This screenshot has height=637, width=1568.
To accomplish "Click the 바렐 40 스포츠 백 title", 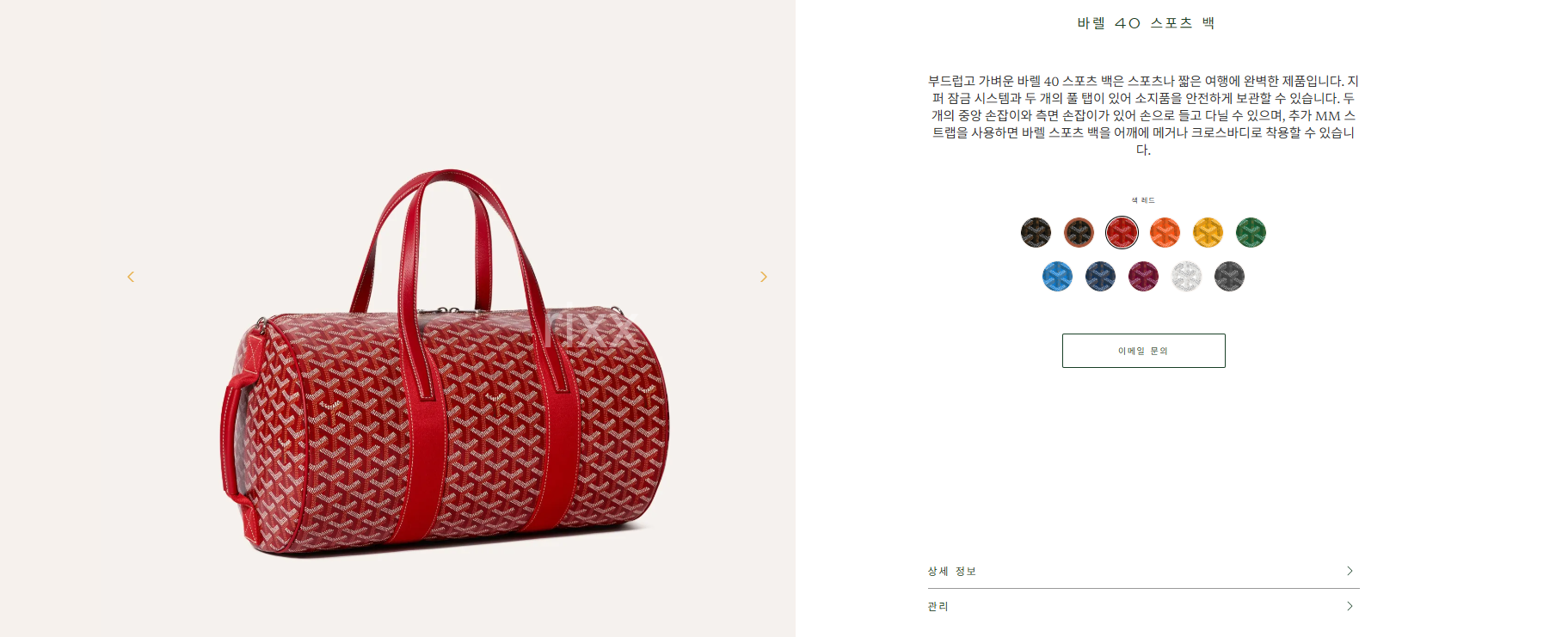I will (1146, 23).
